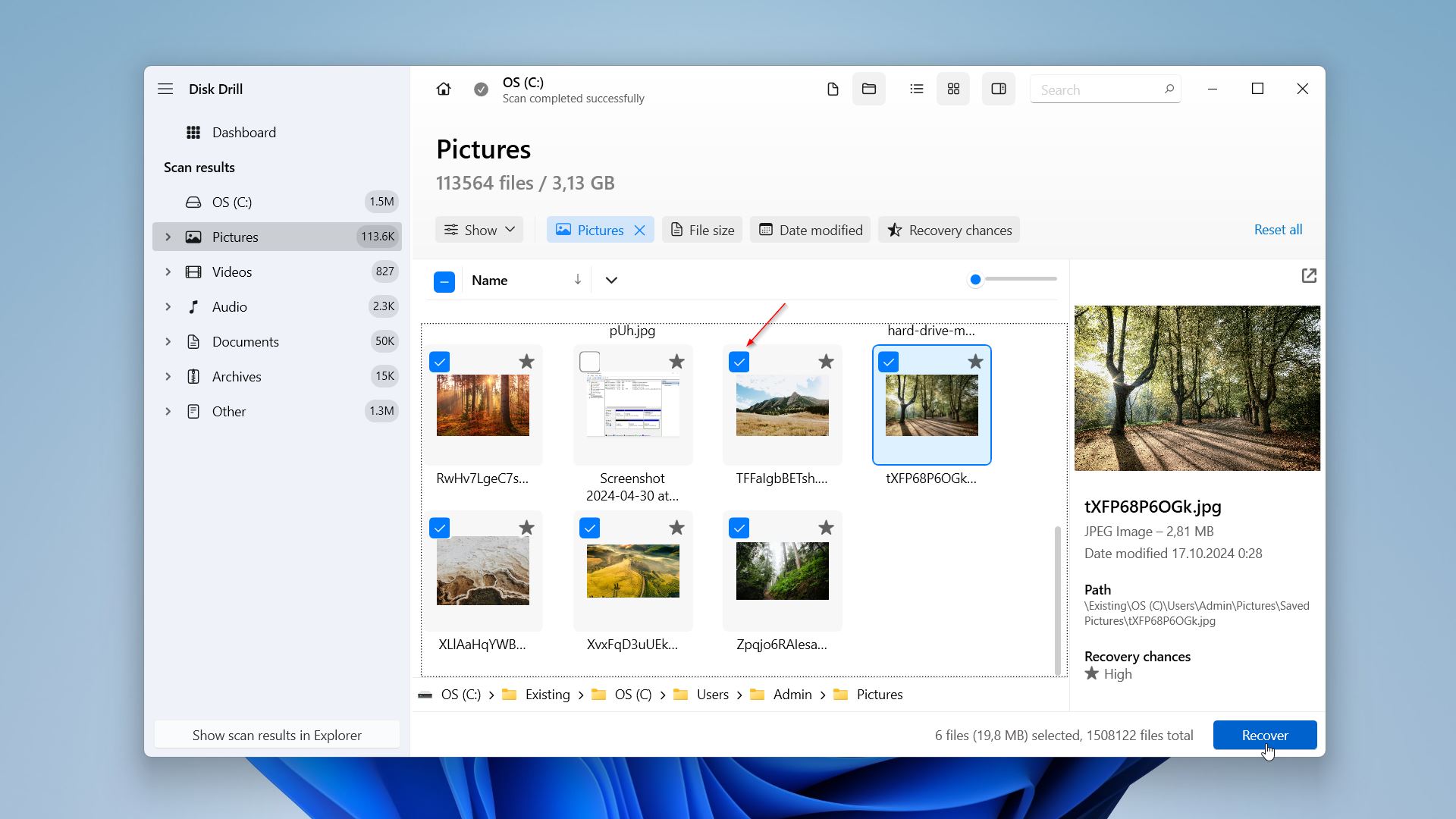Select the new file icon in toolbar

pos(832,89)
